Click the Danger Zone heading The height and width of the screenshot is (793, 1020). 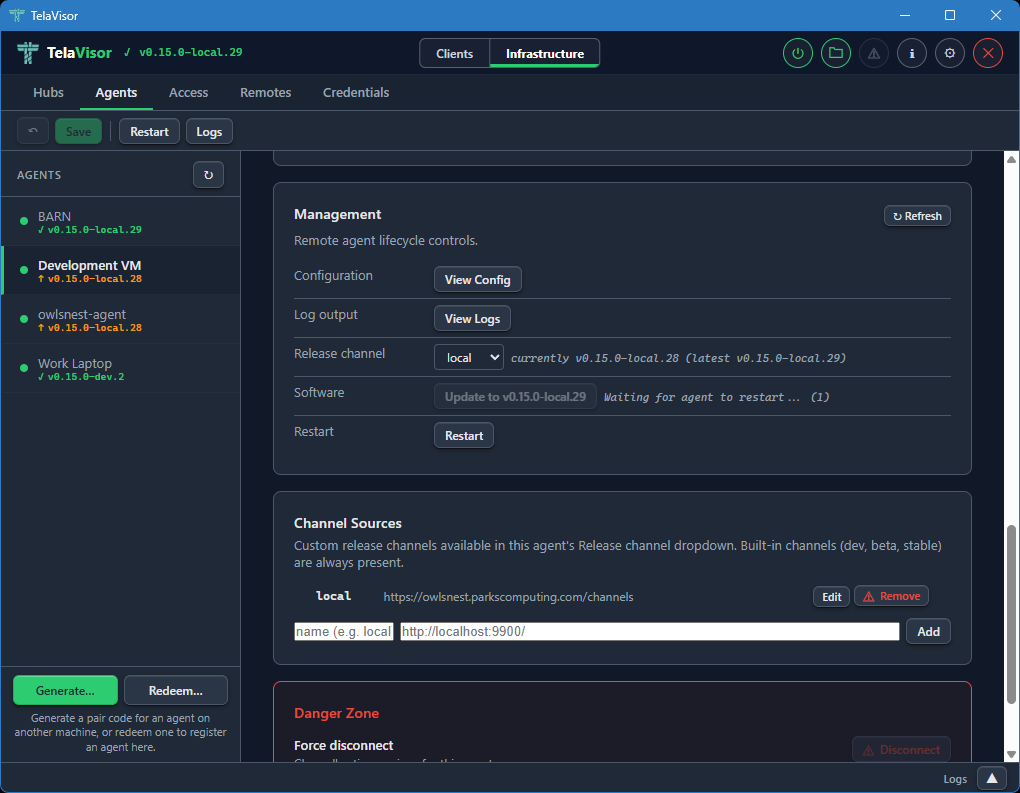[x=336, y=713]
